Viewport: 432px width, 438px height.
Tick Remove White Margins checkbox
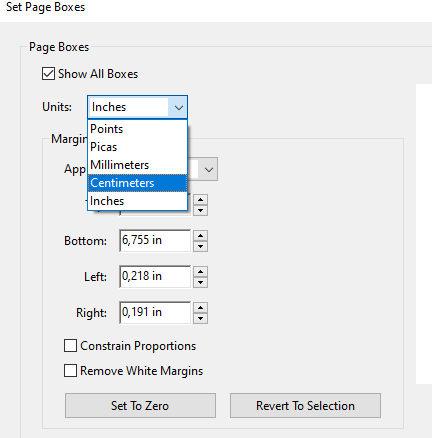coord(70,371)
